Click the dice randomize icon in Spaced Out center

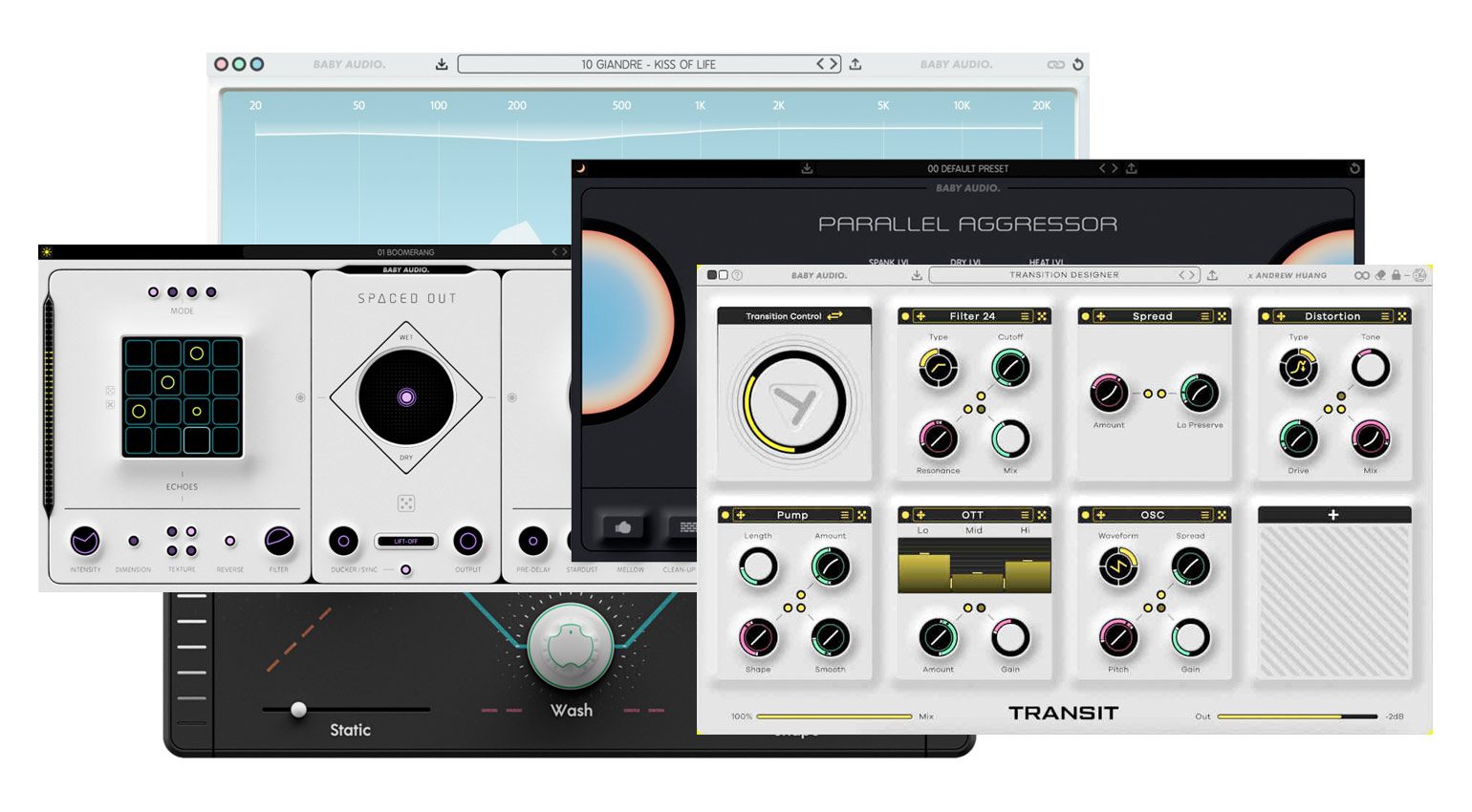[406, 503]
